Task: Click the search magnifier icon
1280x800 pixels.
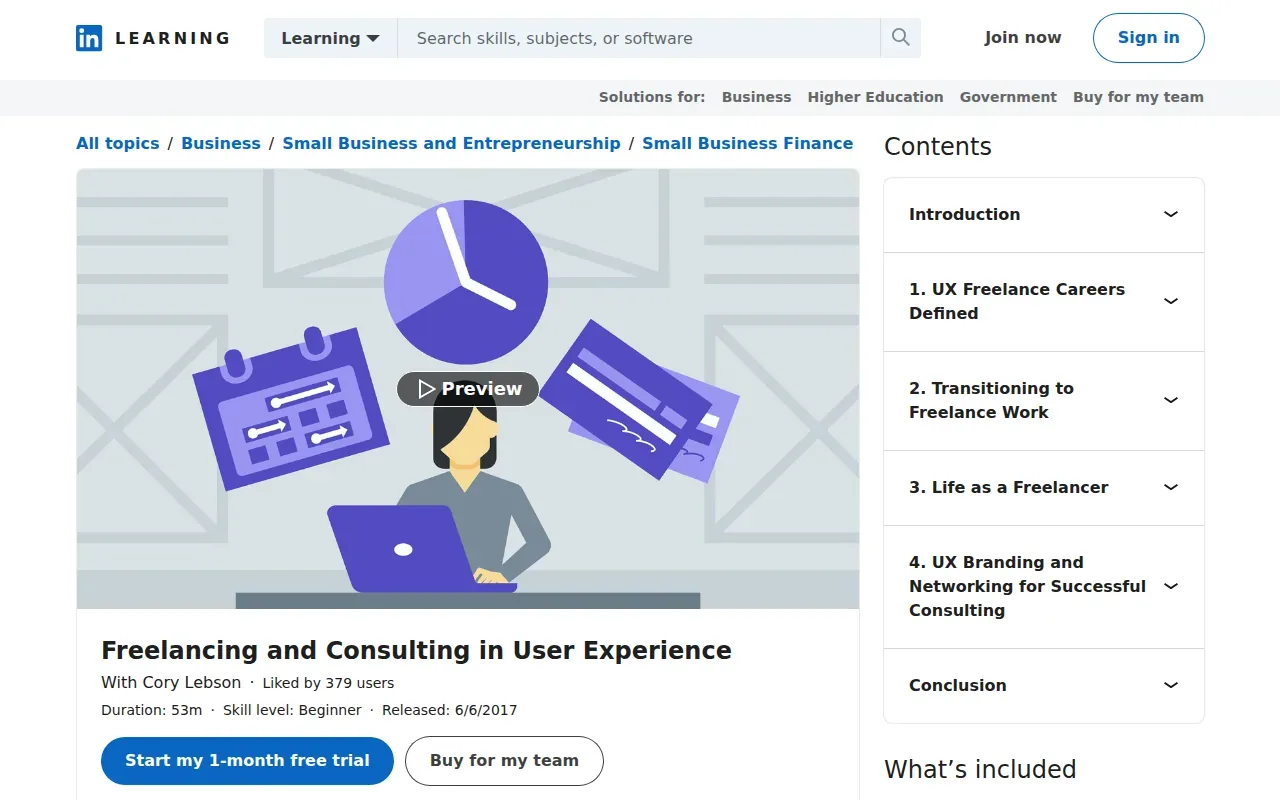Action: click(x=901, y=38)
